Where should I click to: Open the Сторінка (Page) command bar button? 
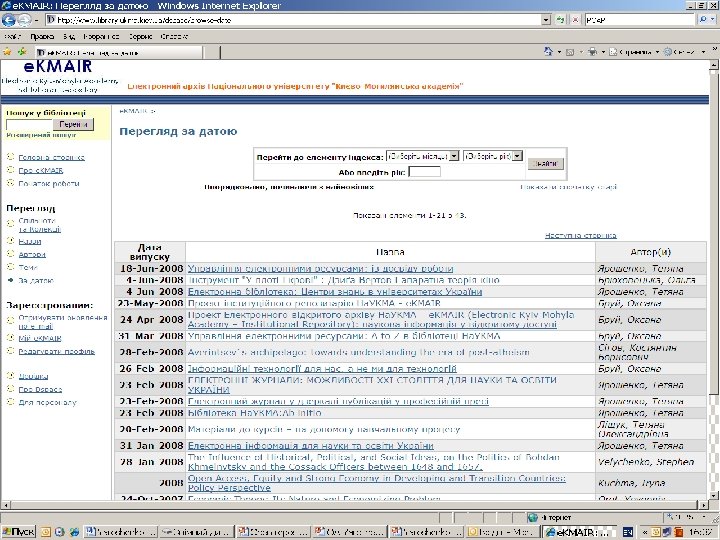(632, 52)
